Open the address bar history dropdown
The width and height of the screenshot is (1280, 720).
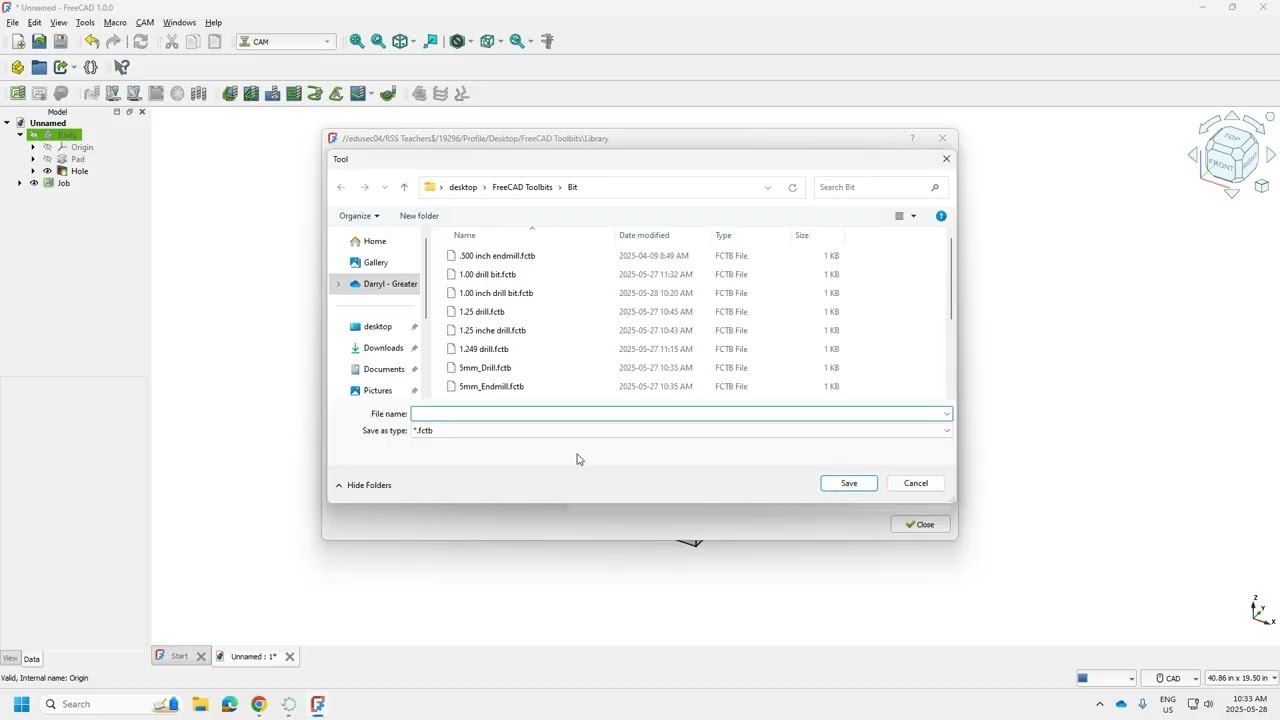pyautogui.click(x=768, y=187)
